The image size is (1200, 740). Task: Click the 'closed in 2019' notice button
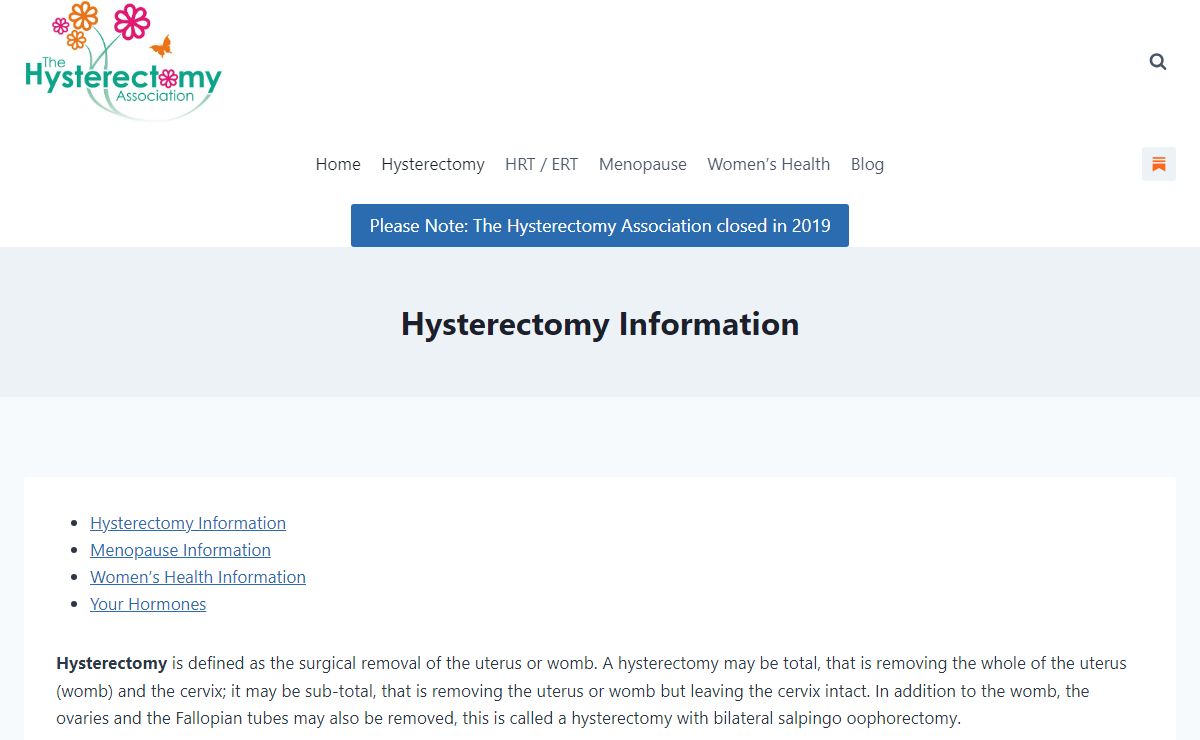(x=600, y=226)
